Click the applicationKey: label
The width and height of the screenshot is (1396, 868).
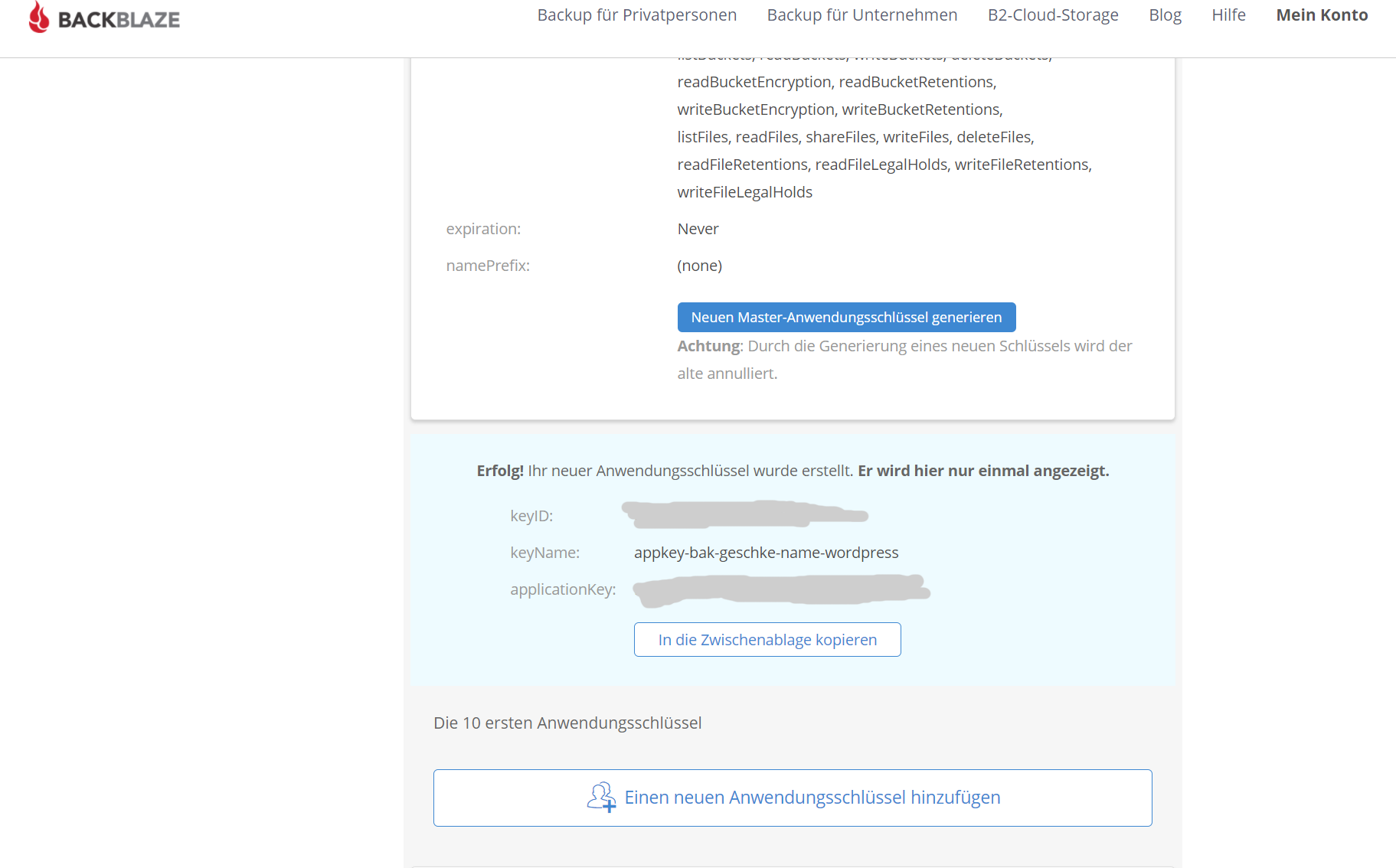click(563, 589)
